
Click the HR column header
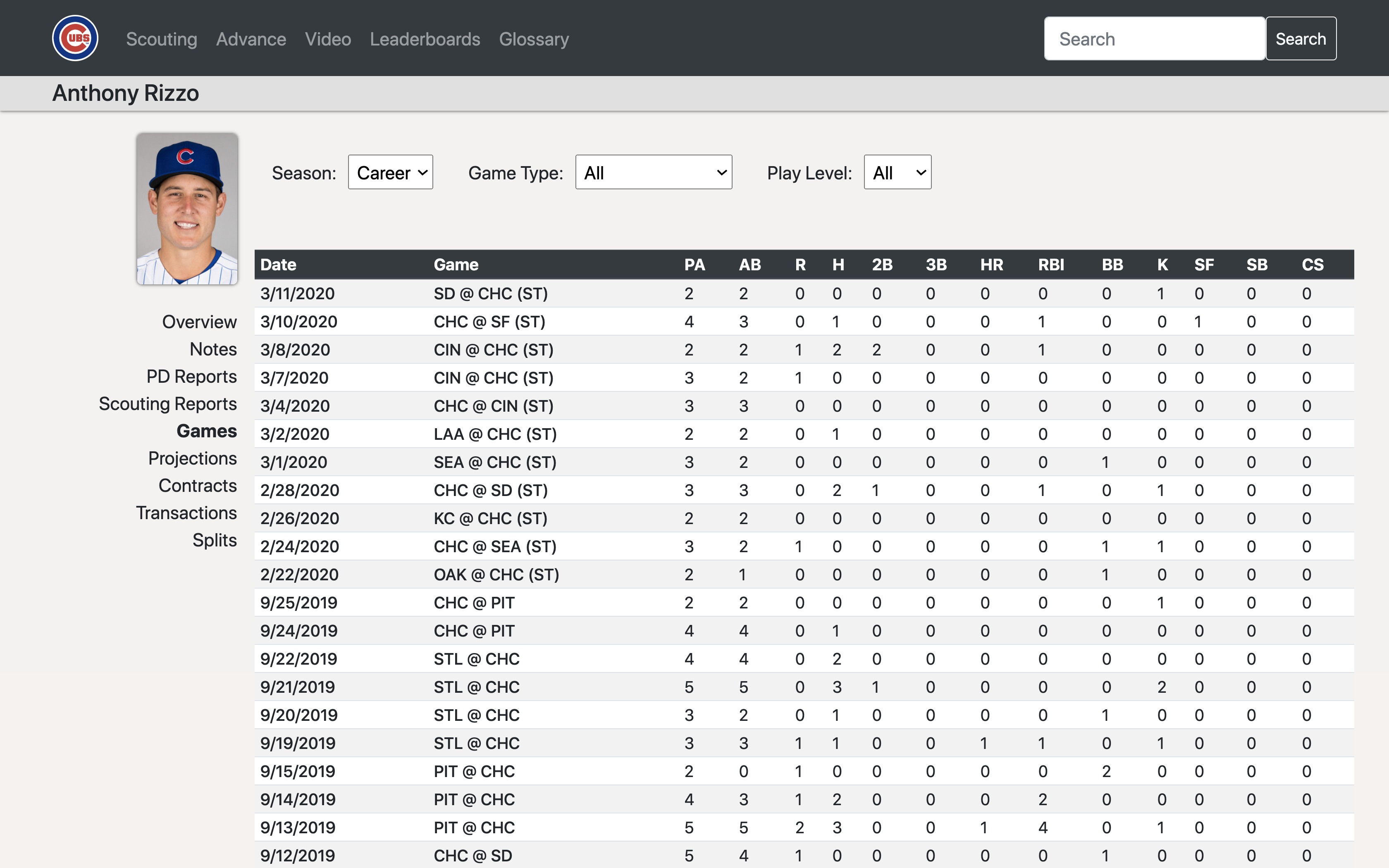coord(991,265)
